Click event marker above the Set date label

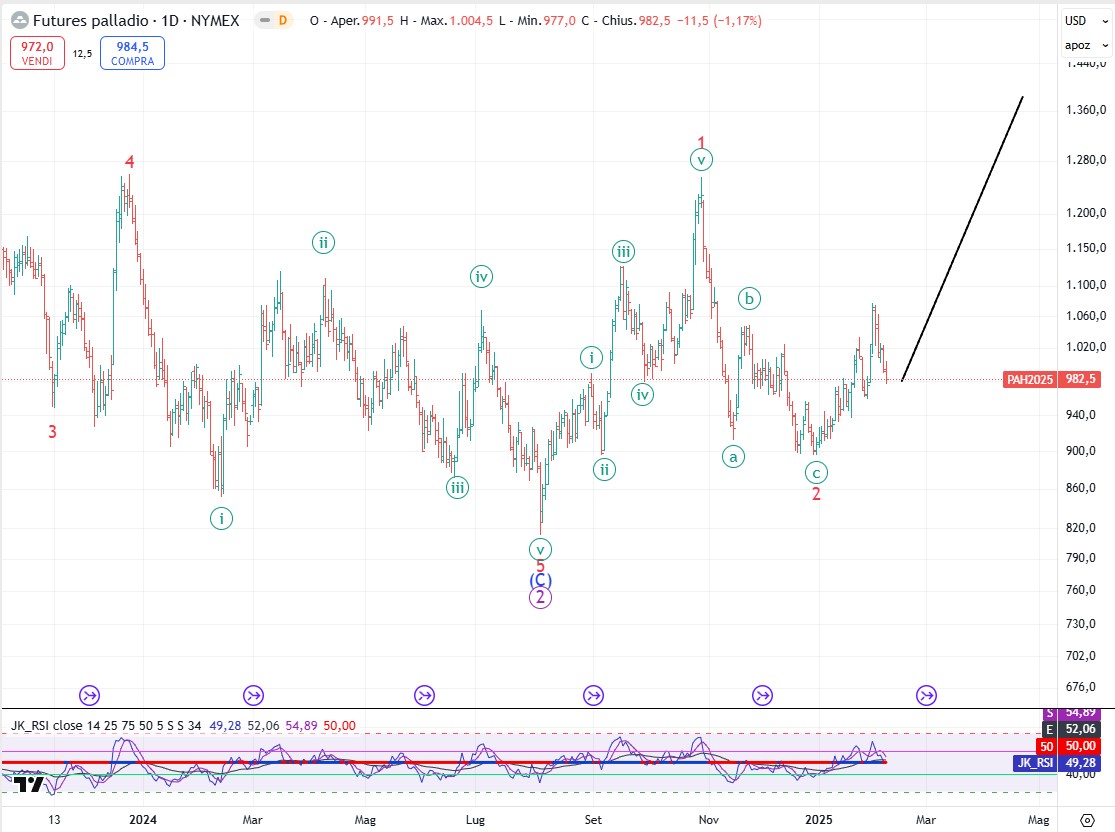tap(594, 695)
